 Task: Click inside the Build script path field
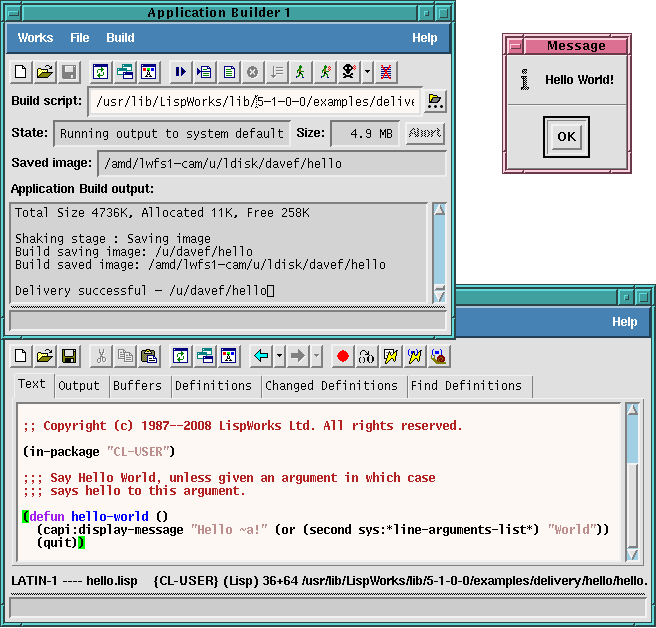254,102
